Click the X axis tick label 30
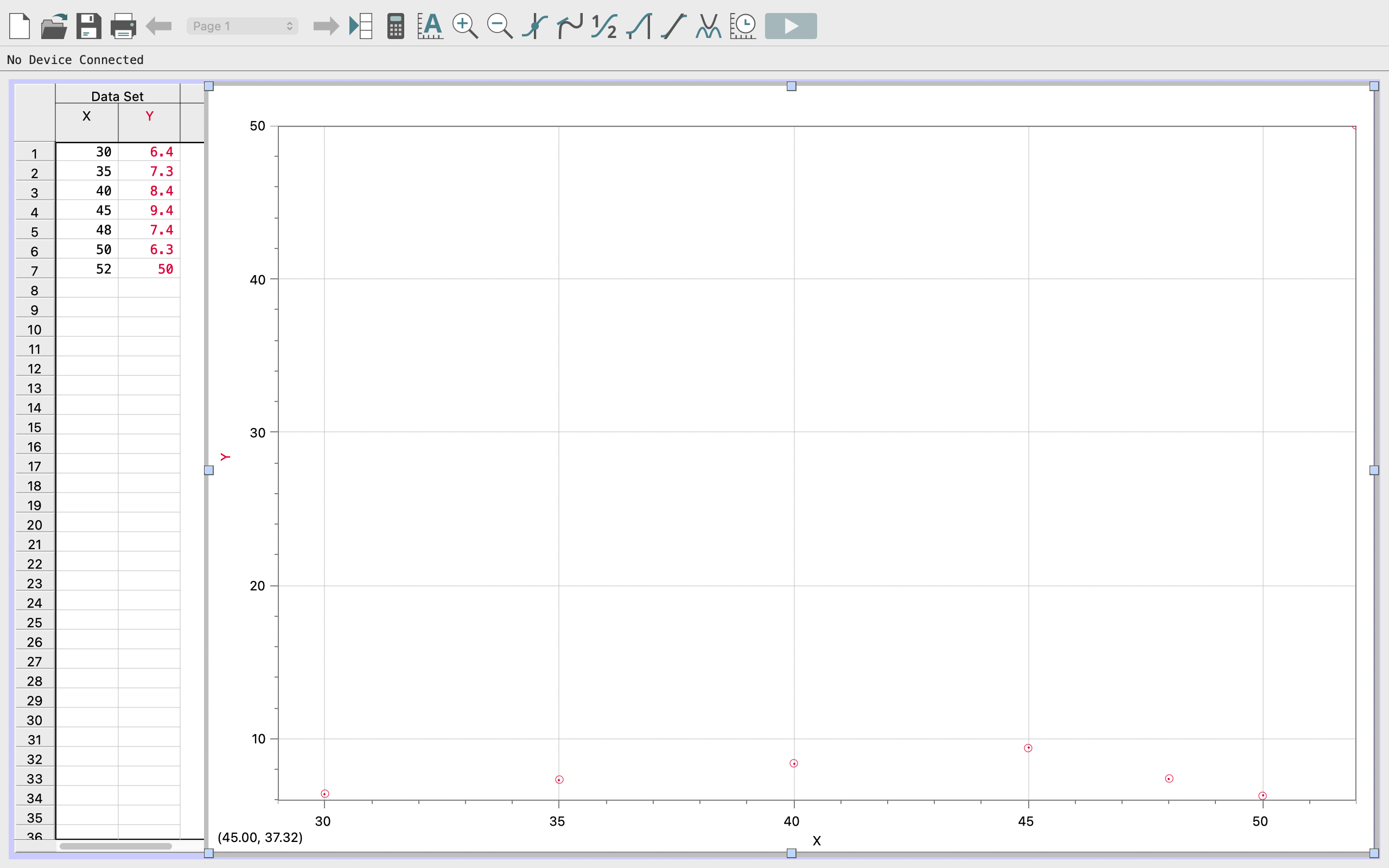1389x868 pixels. pos(323,821)
